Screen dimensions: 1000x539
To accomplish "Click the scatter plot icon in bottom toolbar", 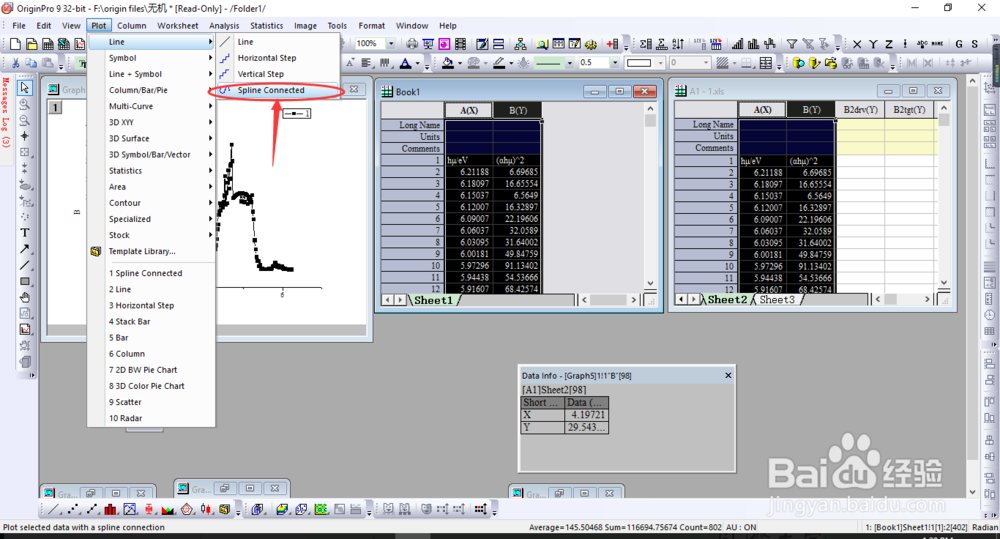I will [73, 509].
